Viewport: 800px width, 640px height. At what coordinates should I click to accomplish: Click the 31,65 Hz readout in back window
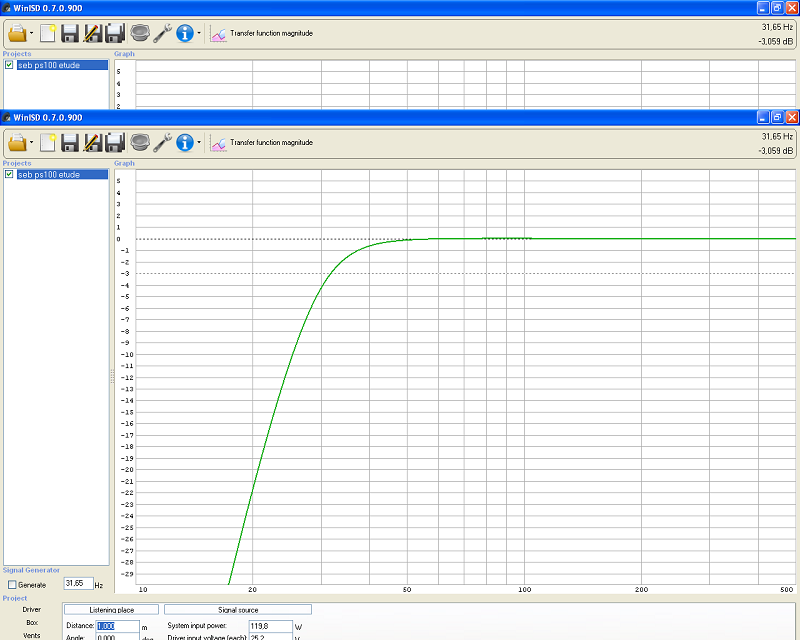(x=778, y=27)
